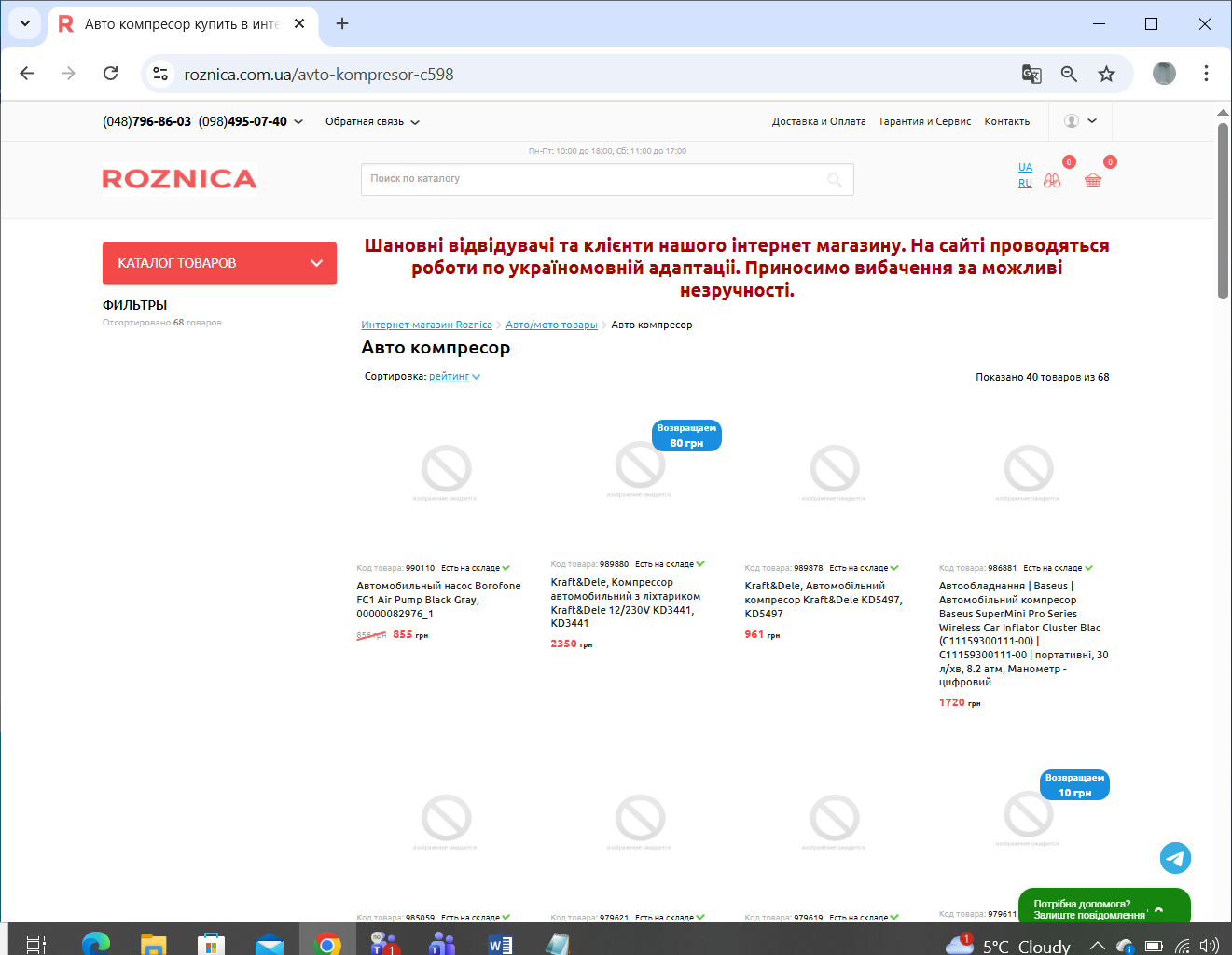Open Доставка и Оплата page
Screen dimensions: 1232x955
pos(818,122)
